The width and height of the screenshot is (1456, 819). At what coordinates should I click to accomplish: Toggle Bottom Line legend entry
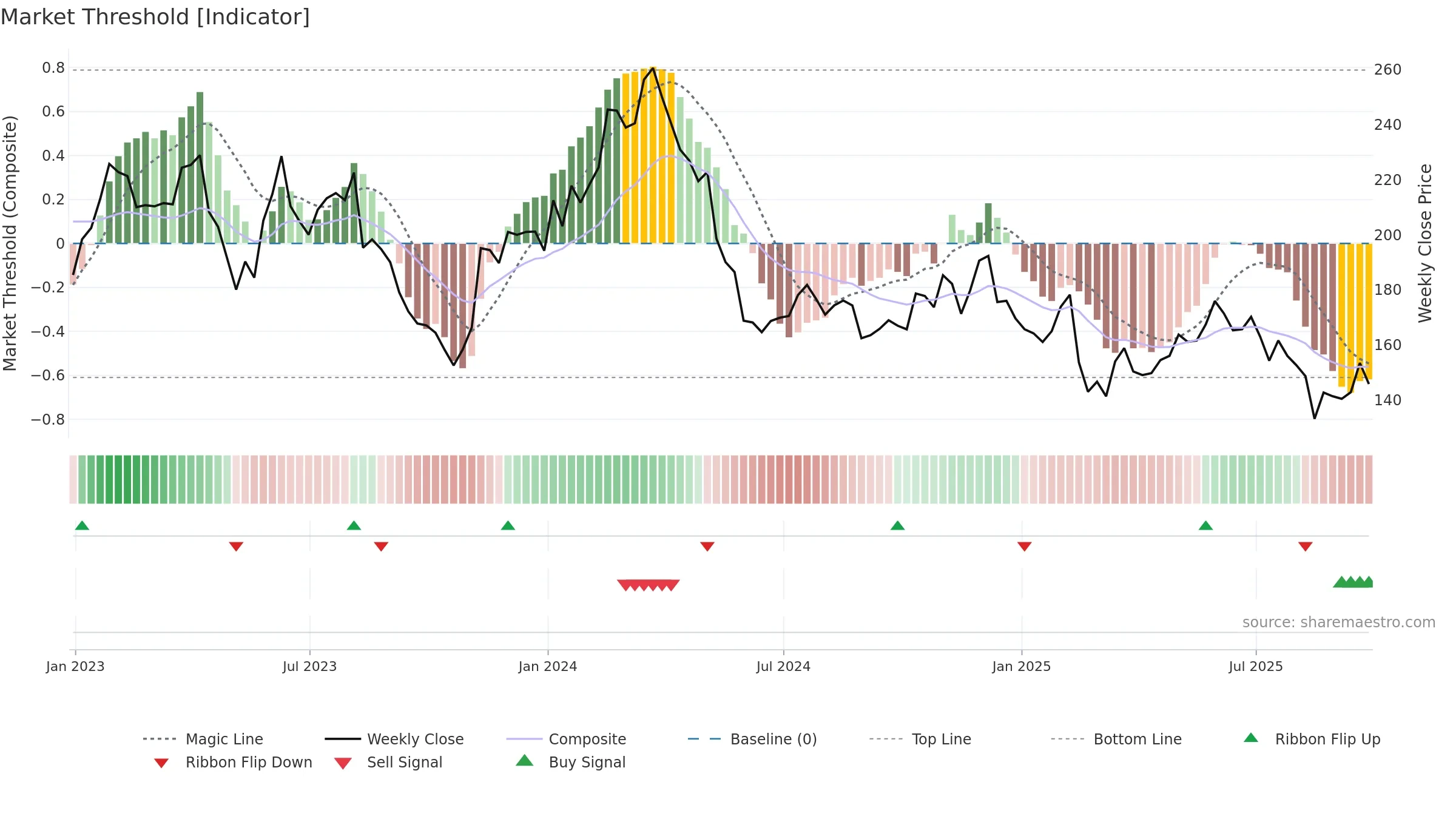pyautogui.click(x=1116, y=739)
